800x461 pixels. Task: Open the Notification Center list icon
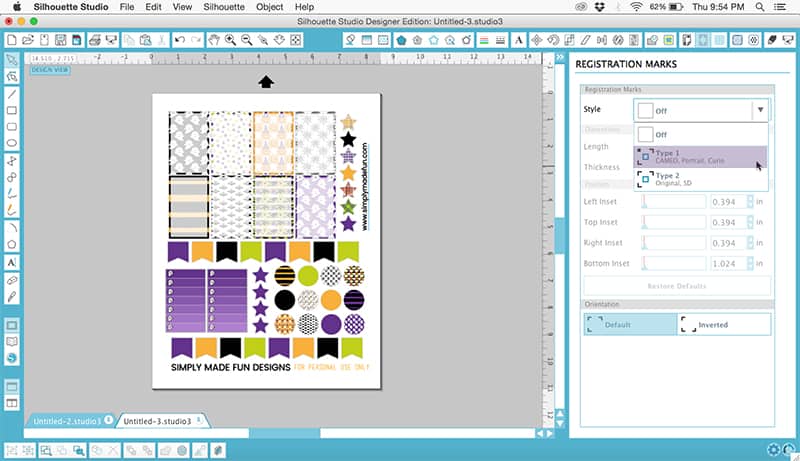pyautogui.click(x=780, y=7)
